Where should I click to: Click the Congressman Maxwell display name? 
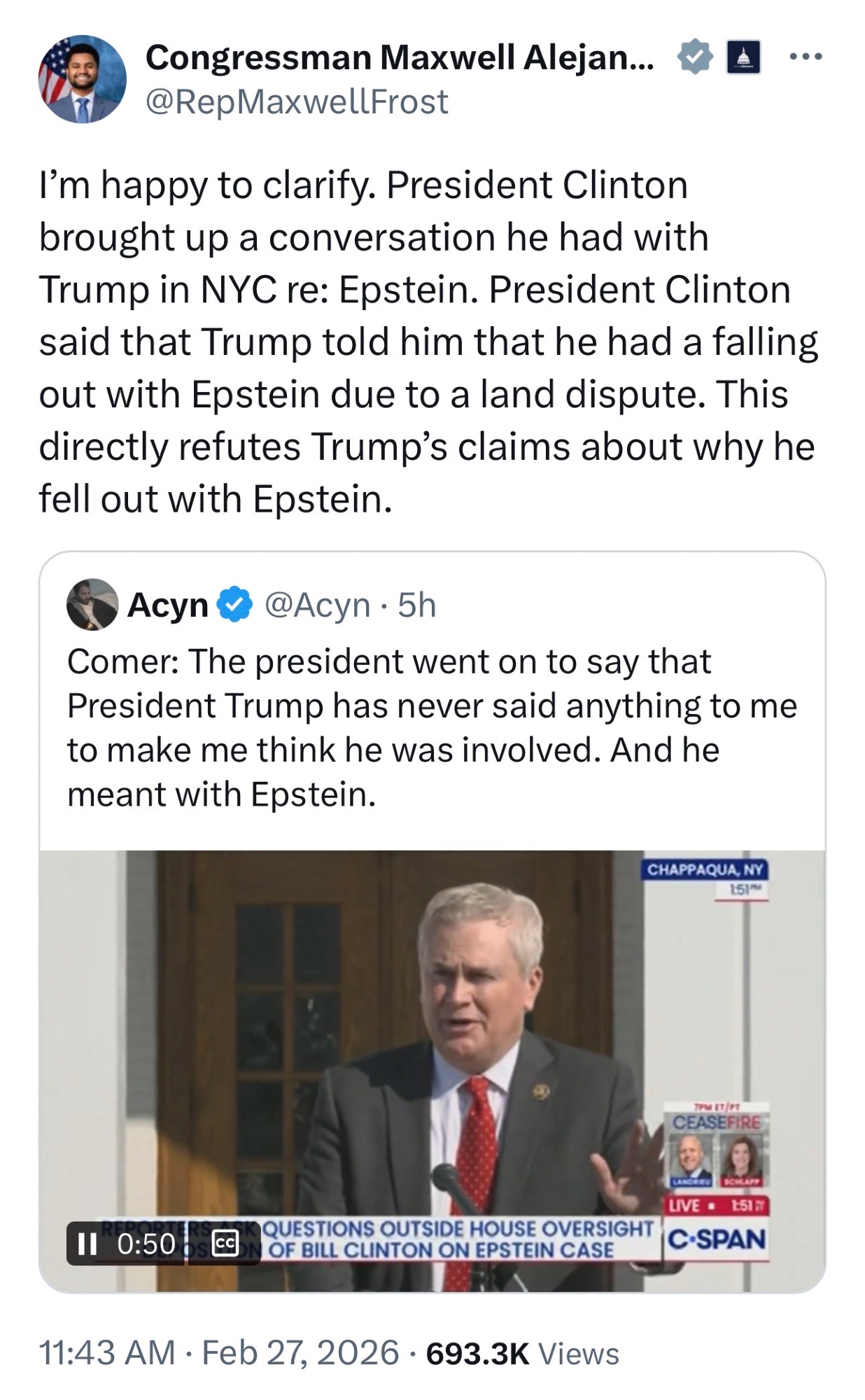point(400,57)
